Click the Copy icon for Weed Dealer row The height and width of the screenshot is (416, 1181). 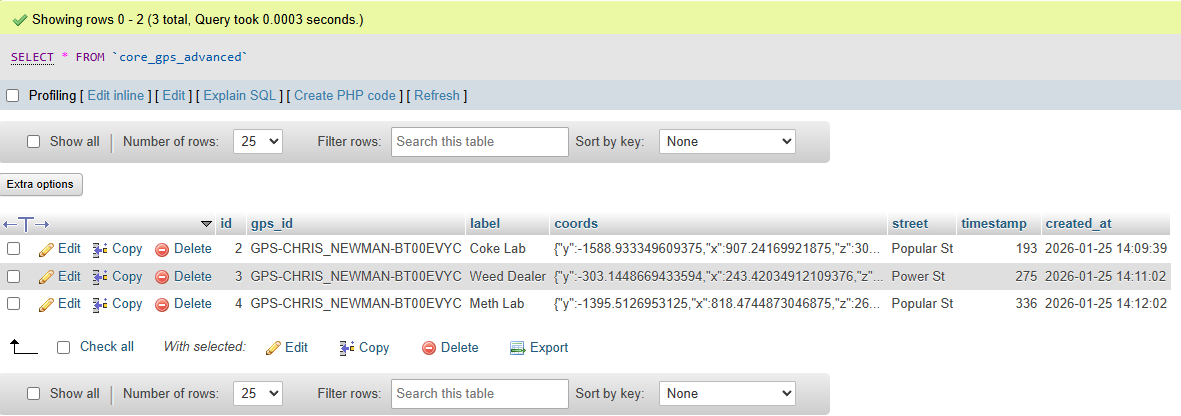[99, 277]
